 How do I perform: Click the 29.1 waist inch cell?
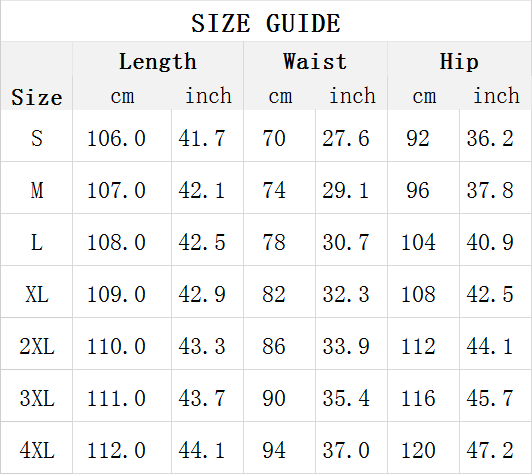(x=346, y=190)
